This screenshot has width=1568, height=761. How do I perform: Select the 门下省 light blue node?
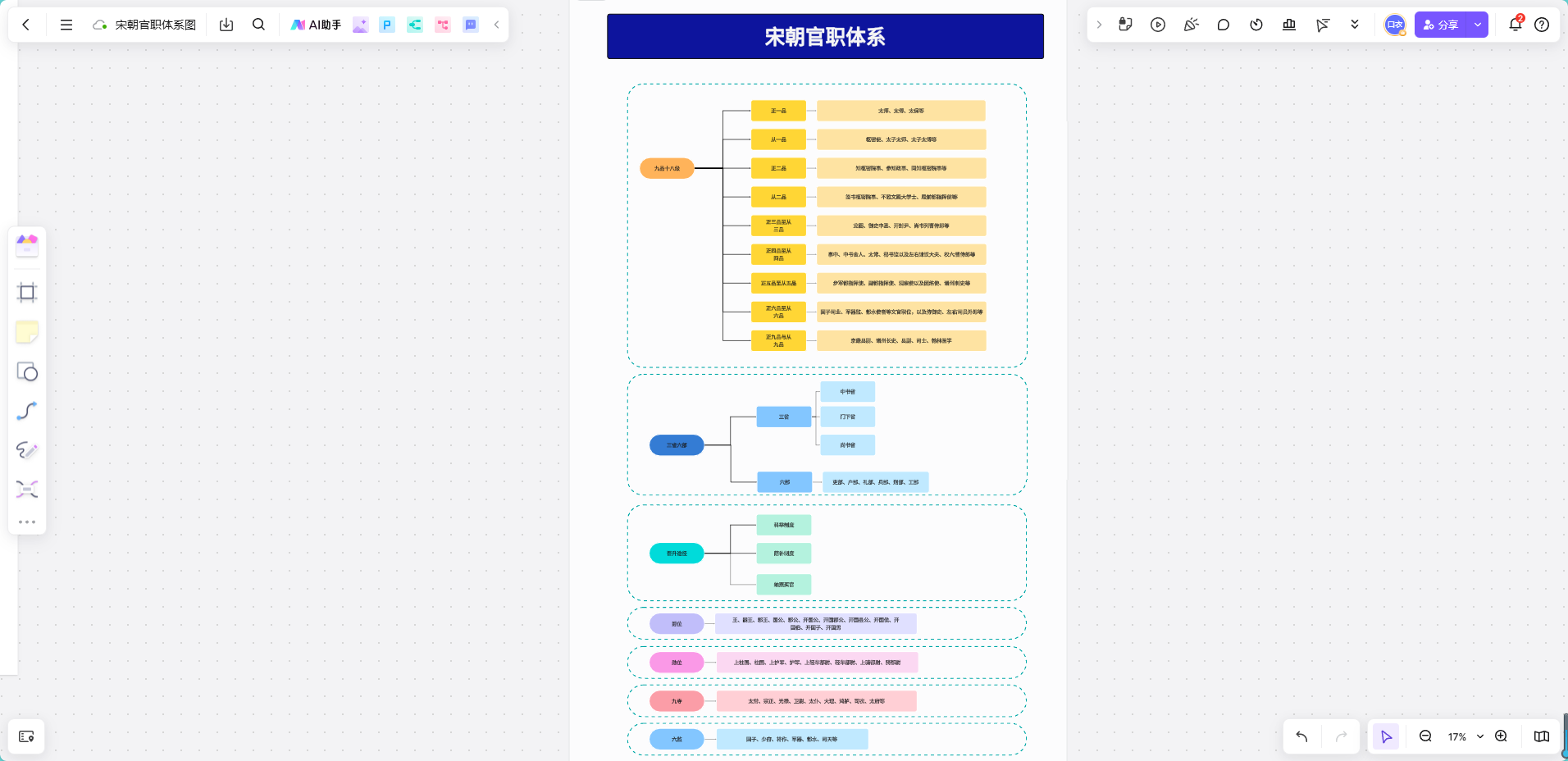click(847, 417)
